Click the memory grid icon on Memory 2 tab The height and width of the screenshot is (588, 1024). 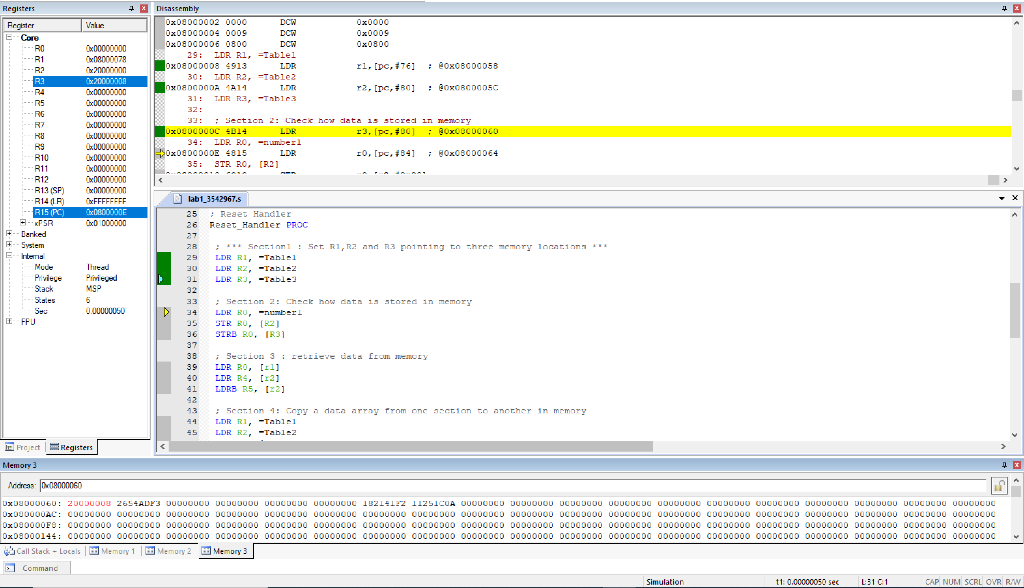[x=149, y=551]
